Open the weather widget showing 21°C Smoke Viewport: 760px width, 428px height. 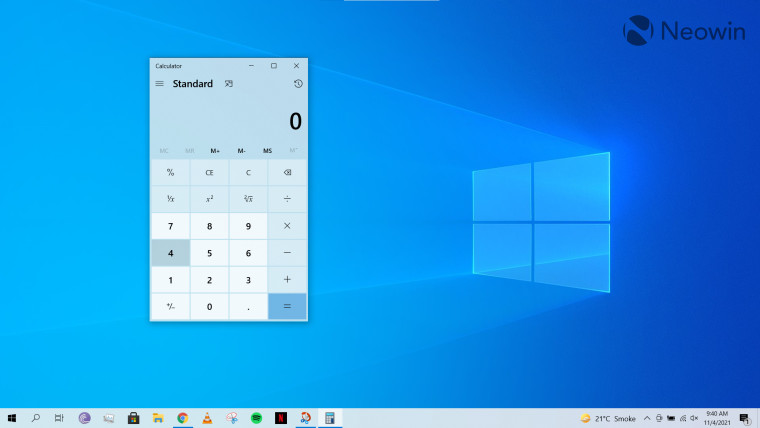pos(608,418)
